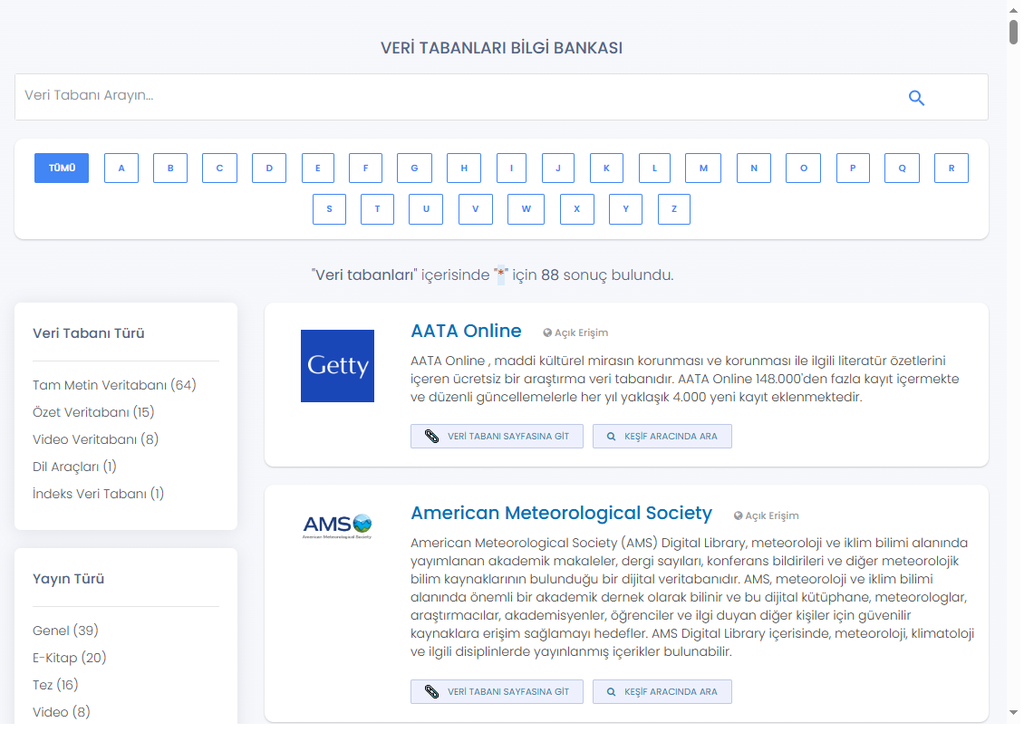Select İndeks Veri Tabanı (1) filter
Screen dimensions: 1024x732
(x=98, y=494)
